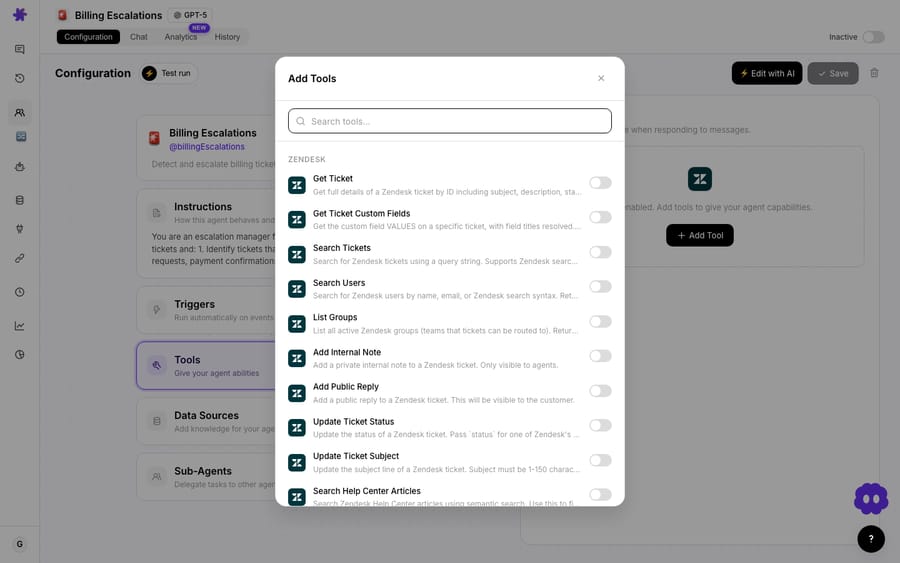
Task: Switch to the Analytics tab
Action: coord(181,37)
